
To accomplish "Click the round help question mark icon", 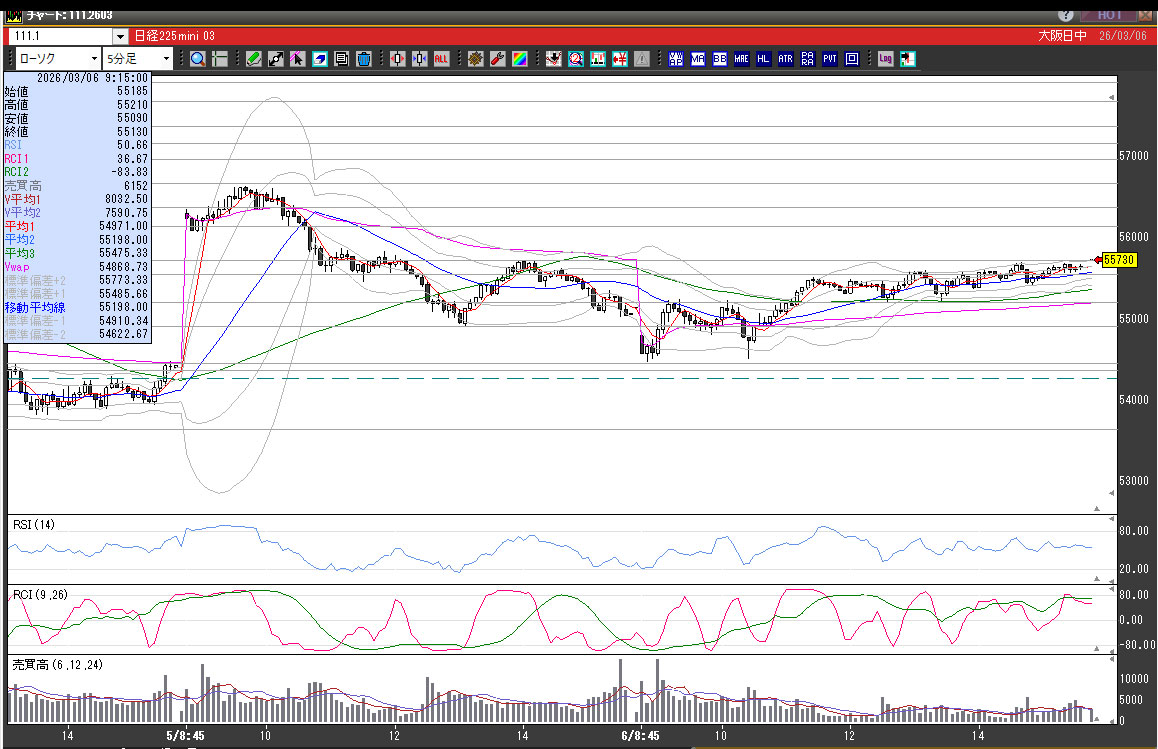I will tap(1067, 15).
